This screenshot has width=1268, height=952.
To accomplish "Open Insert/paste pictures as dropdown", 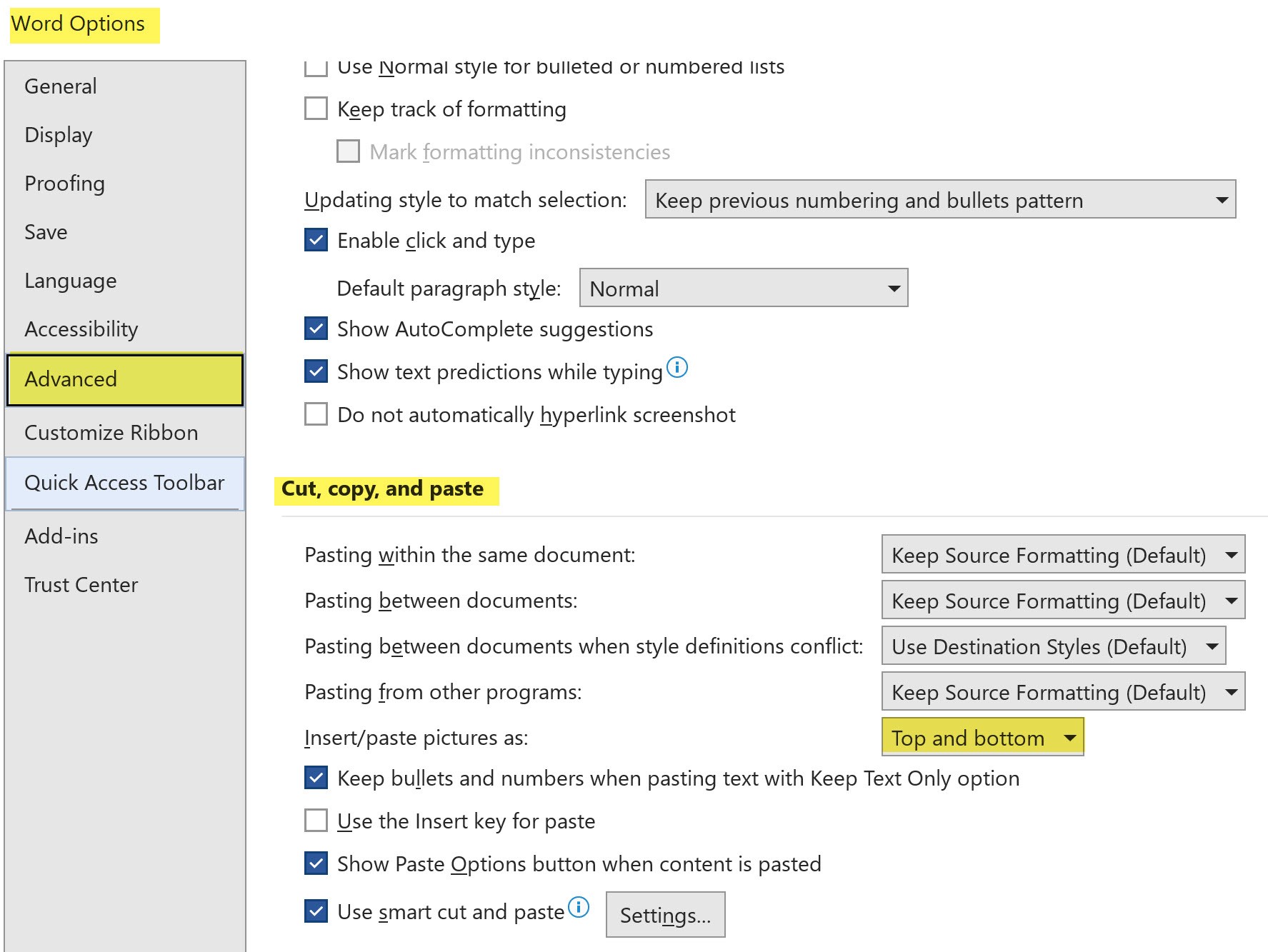I will pos(982,737).
